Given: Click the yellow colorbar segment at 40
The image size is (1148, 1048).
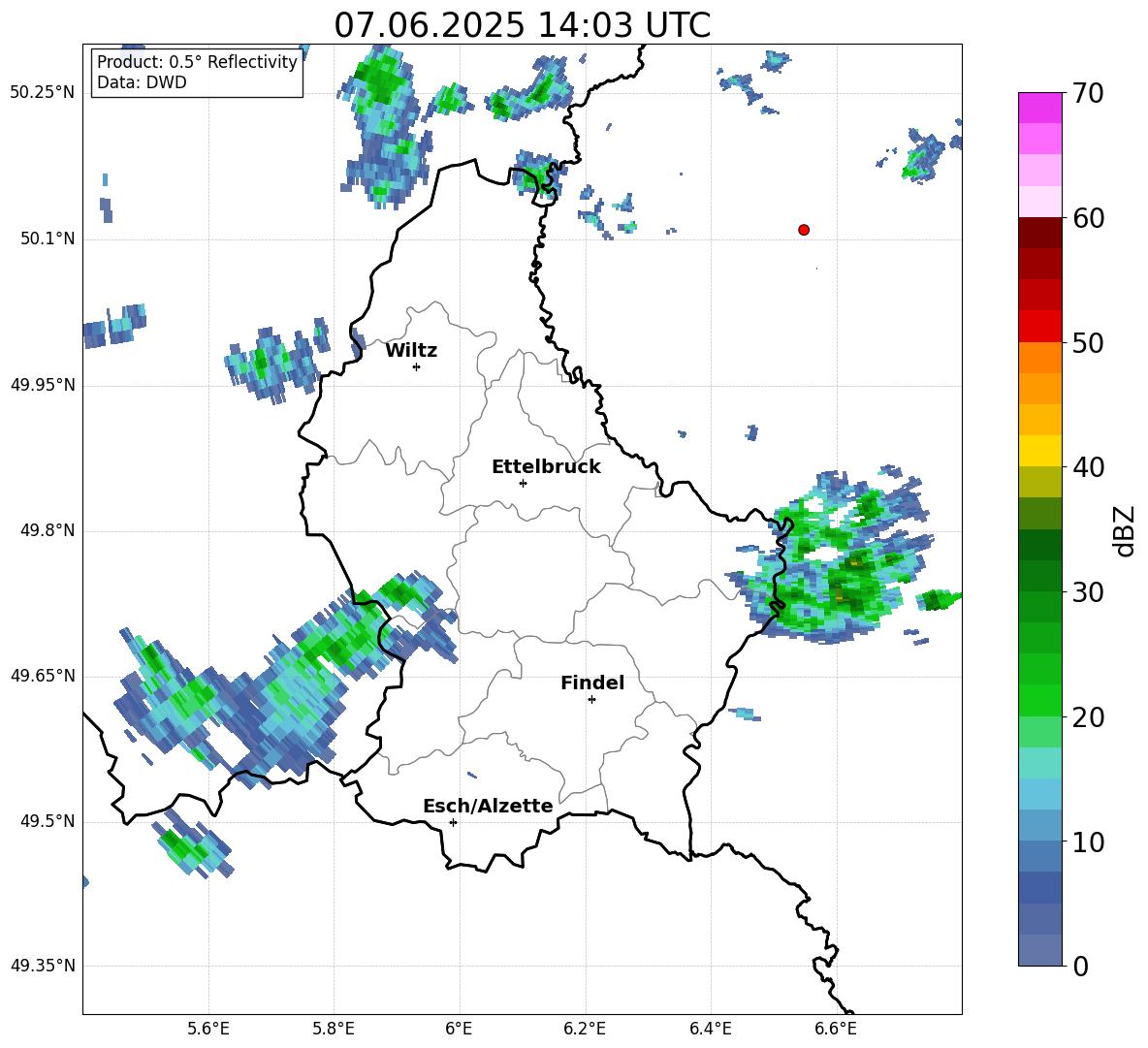Looking at the screenshot, I should click(1039, 451).
